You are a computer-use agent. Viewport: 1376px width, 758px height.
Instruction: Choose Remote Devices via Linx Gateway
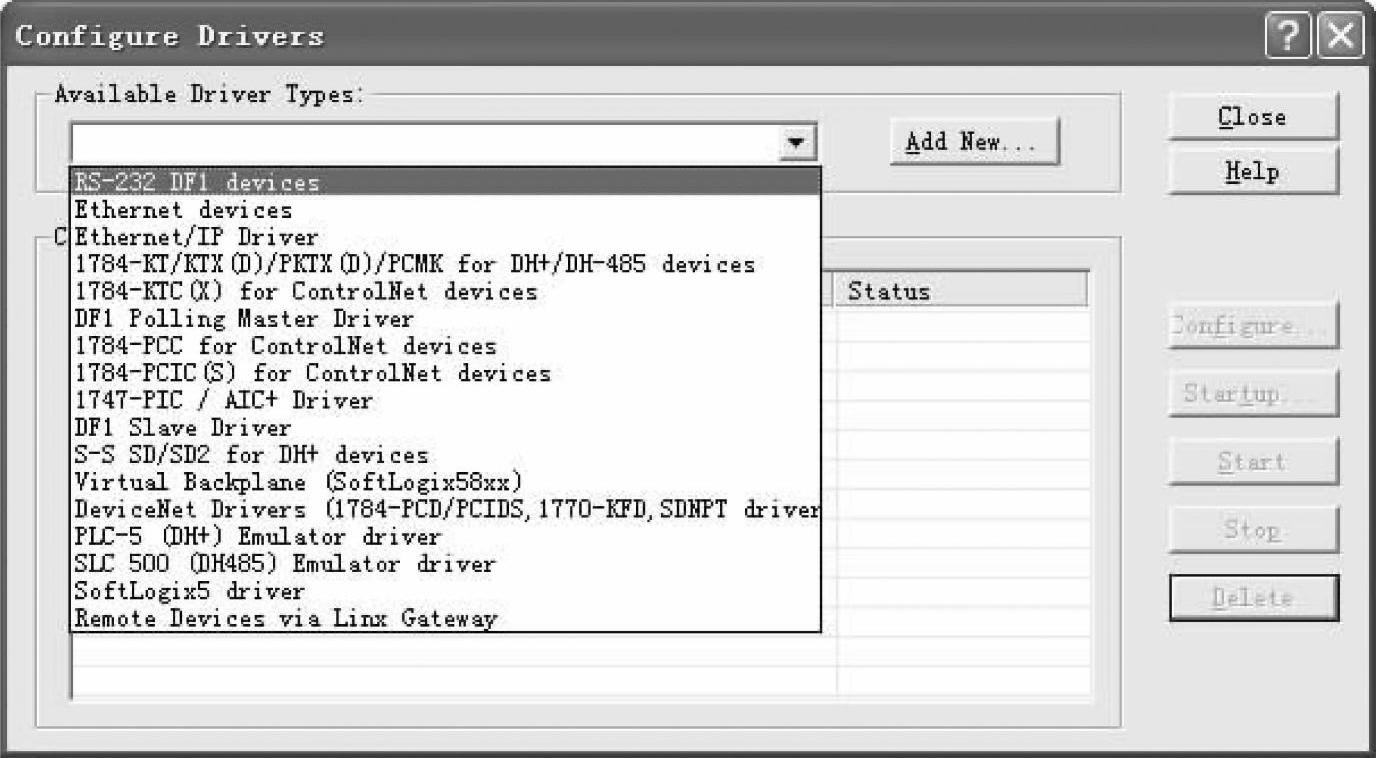(x=446, y=617)
